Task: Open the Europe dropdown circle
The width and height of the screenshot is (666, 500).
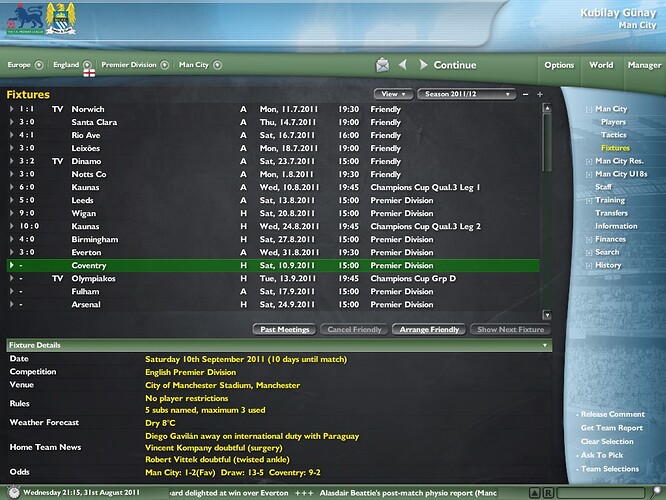Action: coord(39,65)
